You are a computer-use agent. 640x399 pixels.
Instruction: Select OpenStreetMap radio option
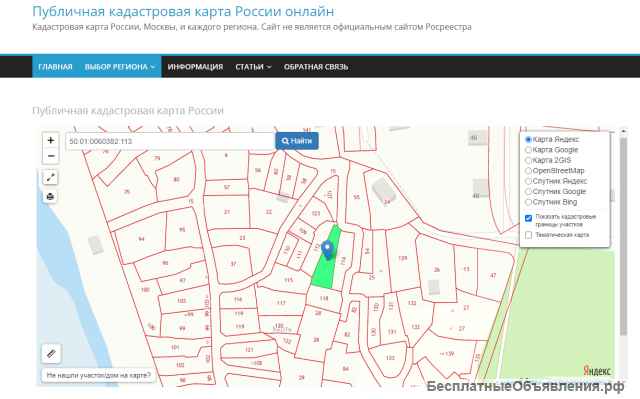coord(528,171)
